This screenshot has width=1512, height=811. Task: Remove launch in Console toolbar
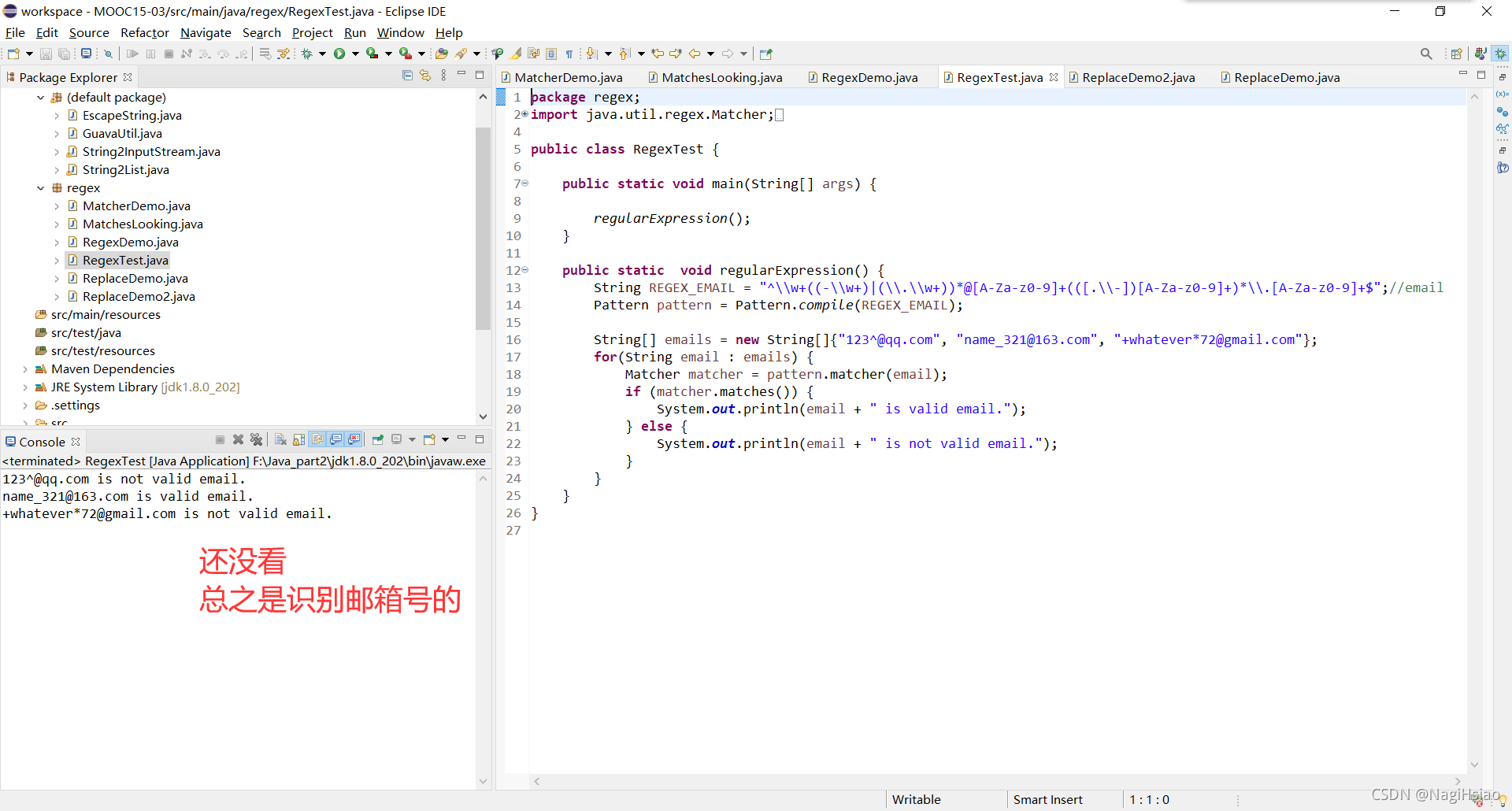tap(238, 439)
